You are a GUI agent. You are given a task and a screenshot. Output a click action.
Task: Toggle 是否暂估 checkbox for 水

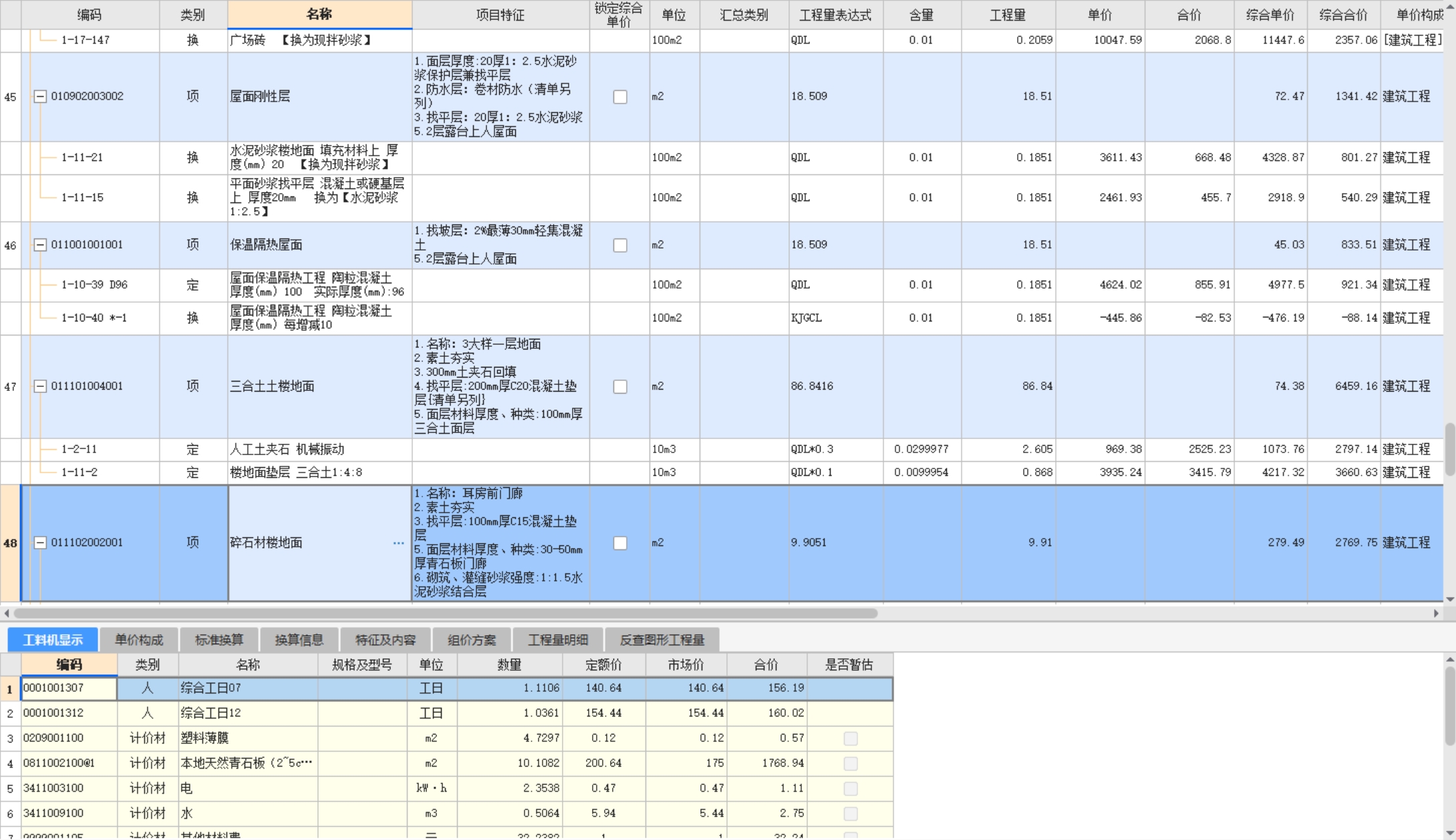point(850,813)
